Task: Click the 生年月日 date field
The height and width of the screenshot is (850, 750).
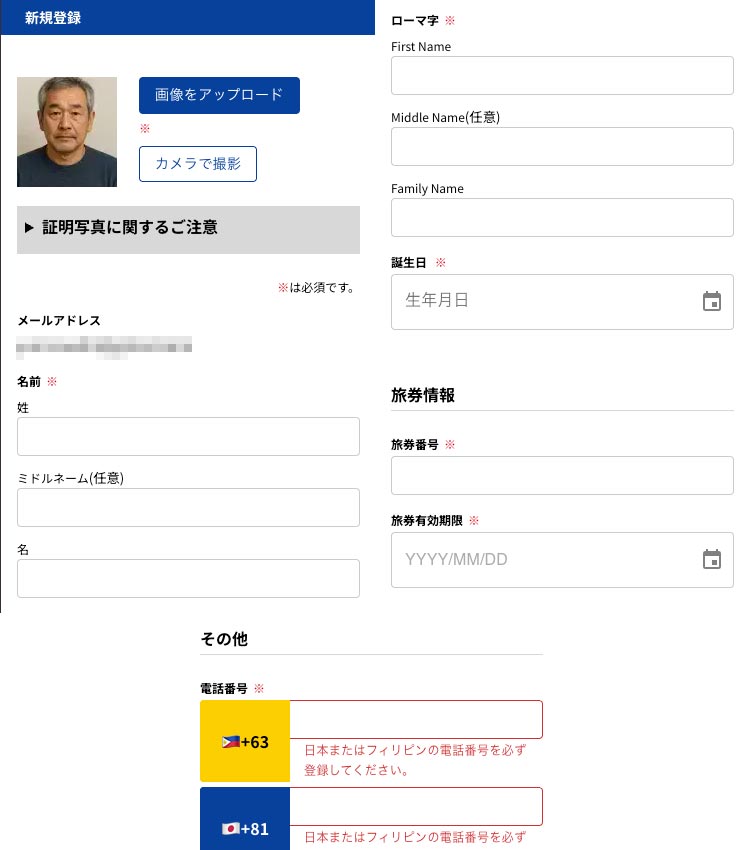Action: click(545, 302)
